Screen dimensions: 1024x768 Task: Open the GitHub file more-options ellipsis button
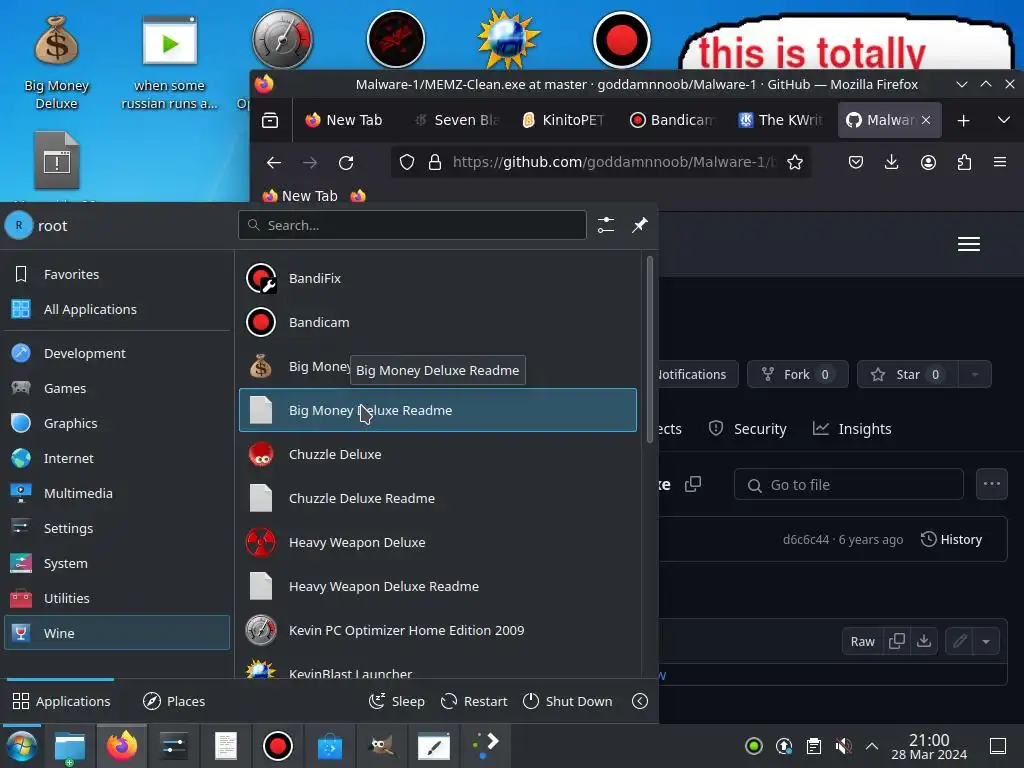(991, 484)
